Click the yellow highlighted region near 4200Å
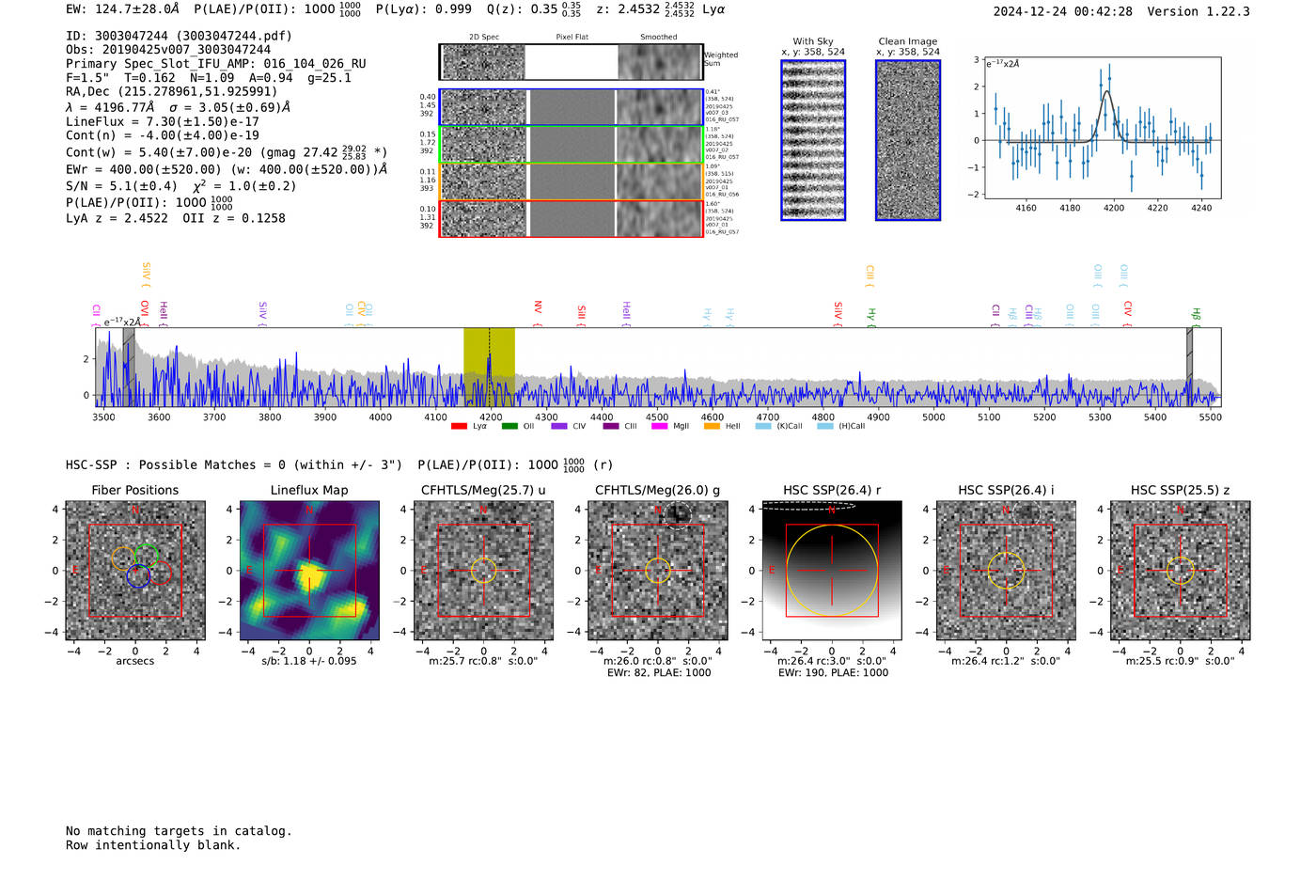This screenshot has height=896, width=1316. coord(489,367)
